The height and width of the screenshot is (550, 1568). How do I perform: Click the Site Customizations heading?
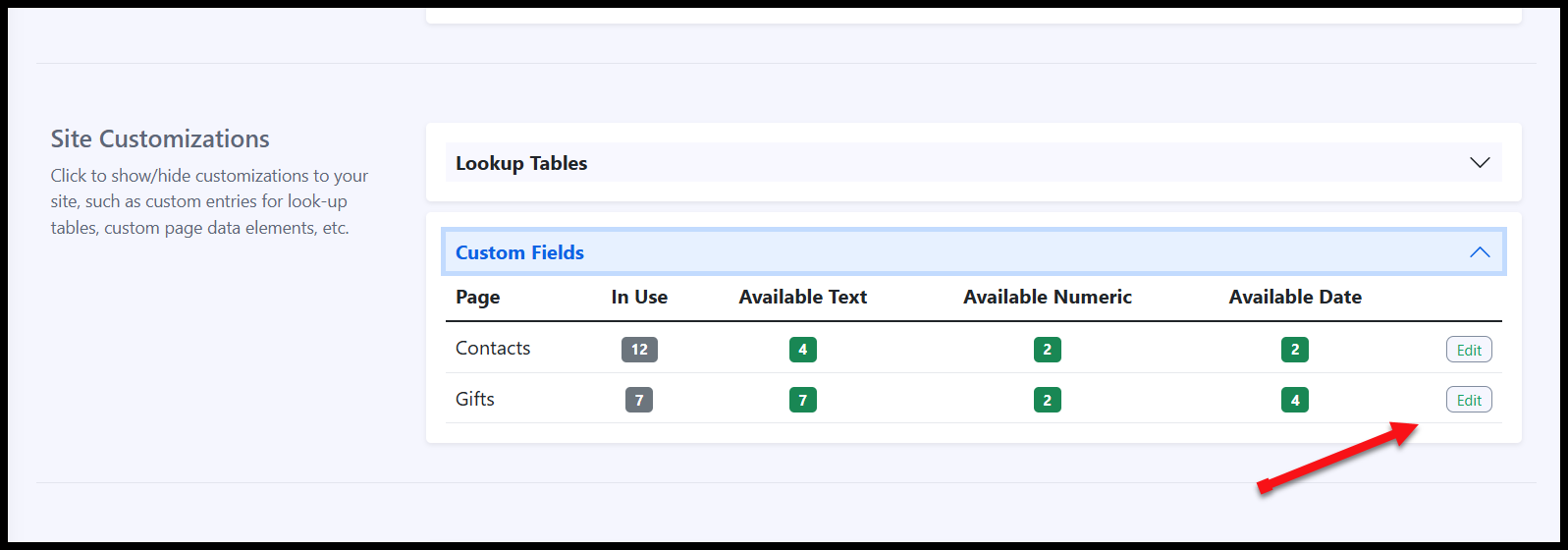coord(160,138)
